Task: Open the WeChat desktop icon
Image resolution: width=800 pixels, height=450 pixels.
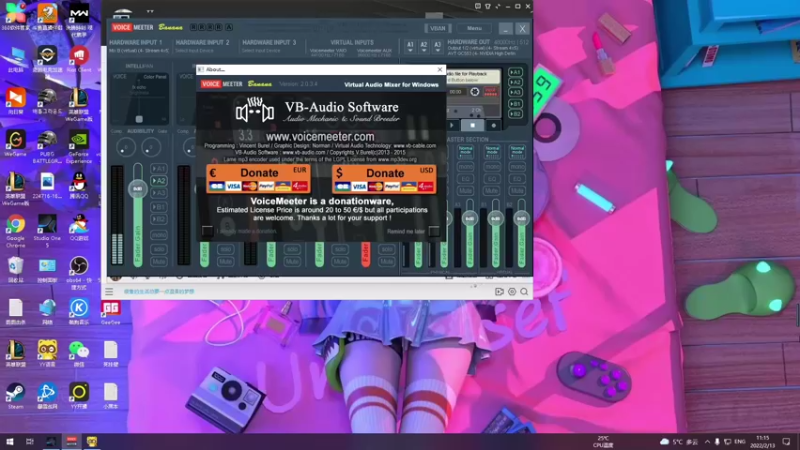Action: coord(79,354)
